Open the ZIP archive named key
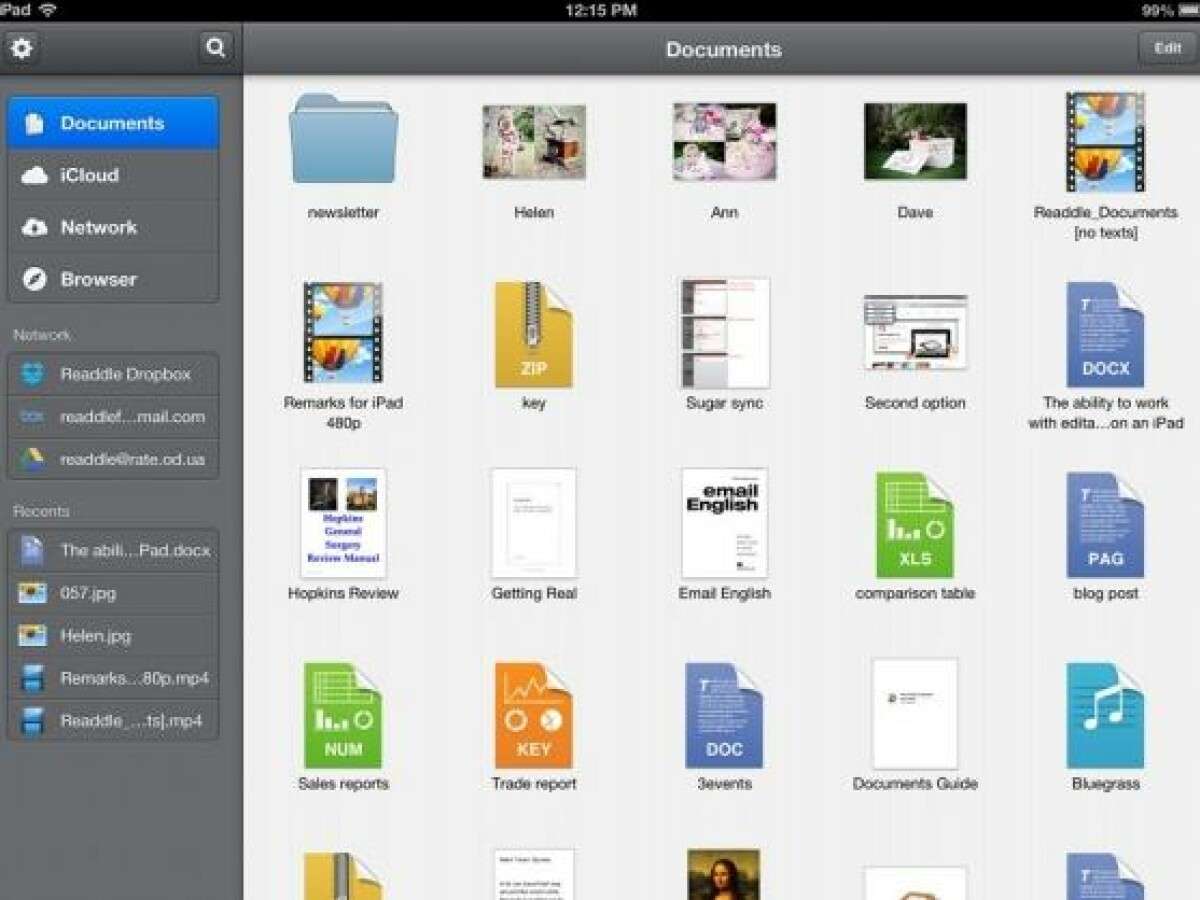This screenshot has height=900, width=1200. 534,335
